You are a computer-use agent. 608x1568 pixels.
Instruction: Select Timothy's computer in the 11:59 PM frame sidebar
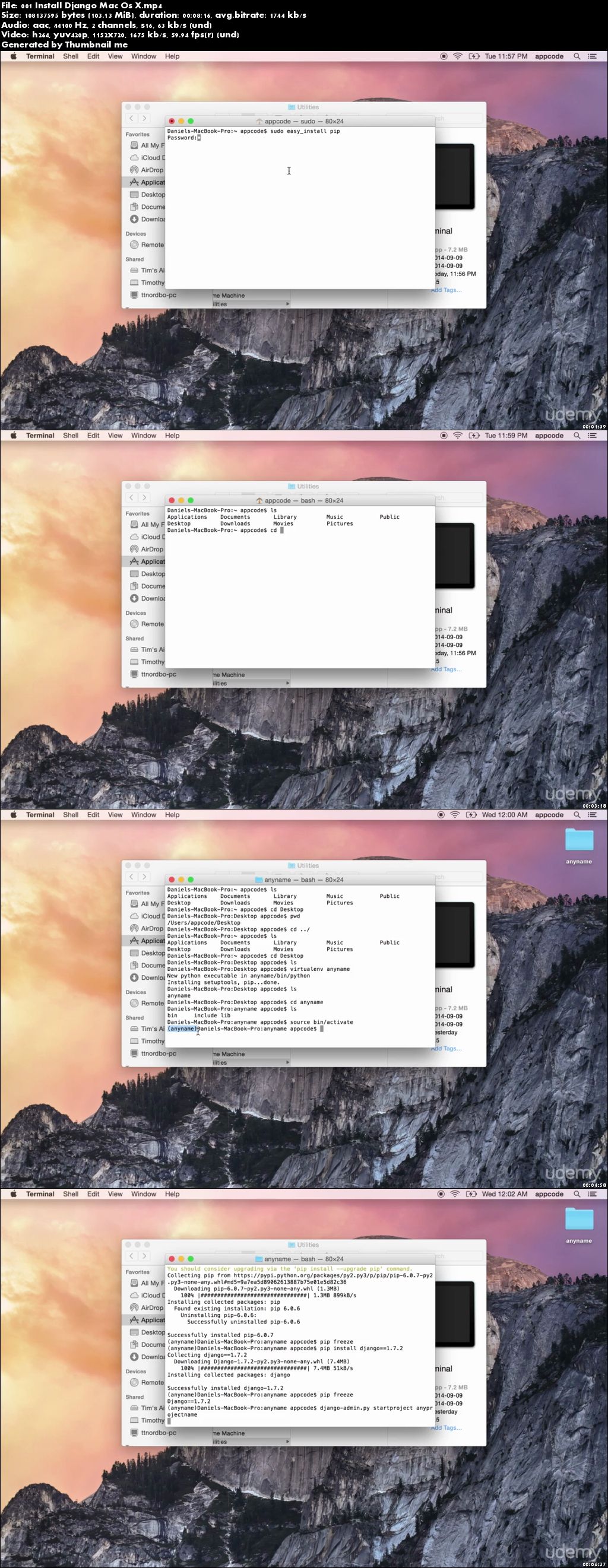coord(147,662)
